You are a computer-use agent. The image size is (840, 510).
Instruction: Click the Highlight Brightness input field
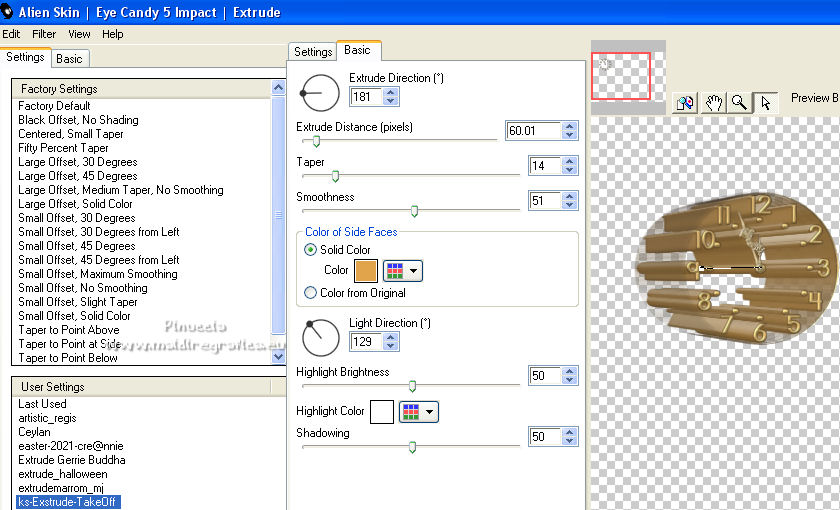(545, 376)
